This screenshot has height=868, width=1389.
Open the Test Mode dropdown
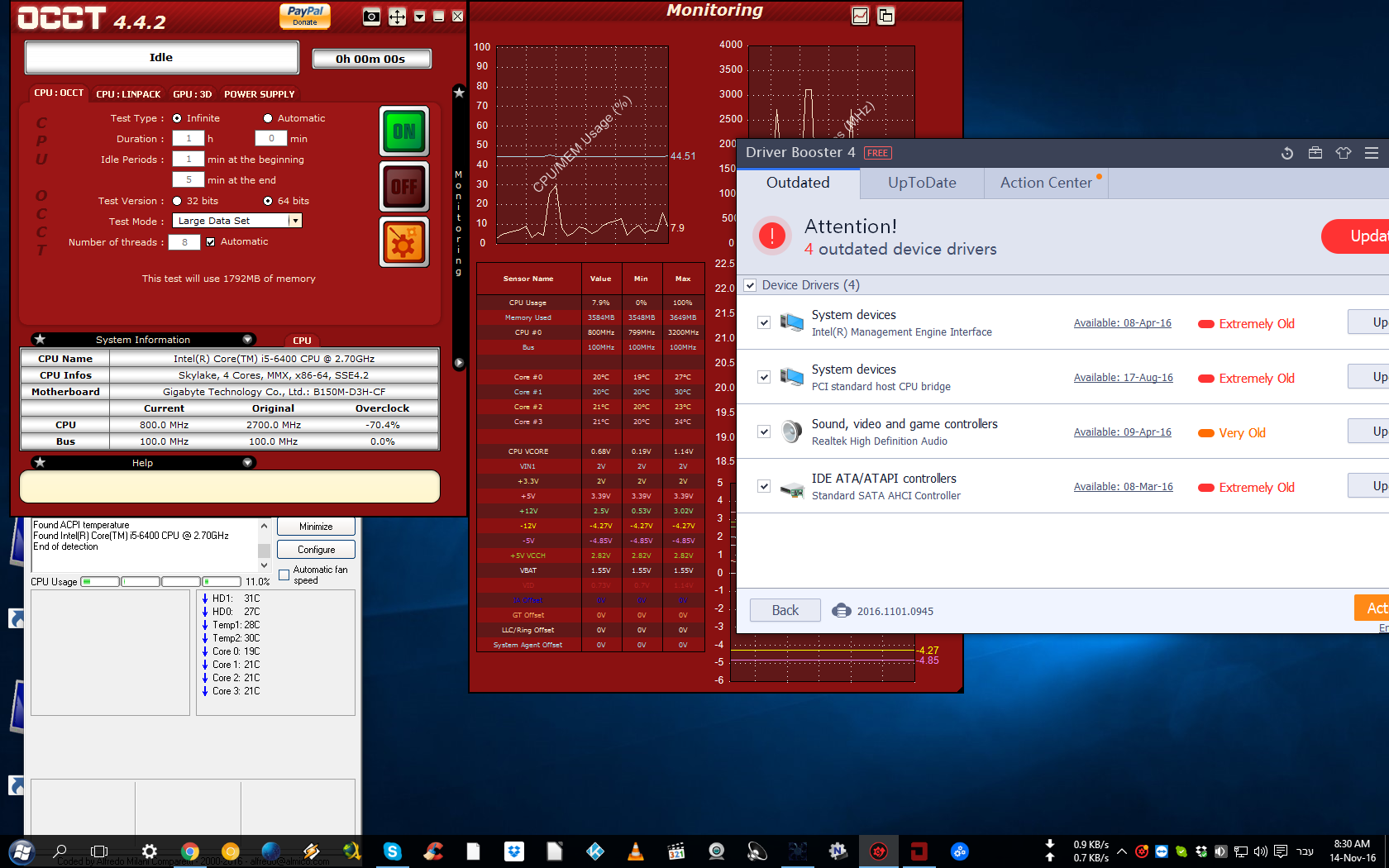pyautogui.click(x=294, y=221)
